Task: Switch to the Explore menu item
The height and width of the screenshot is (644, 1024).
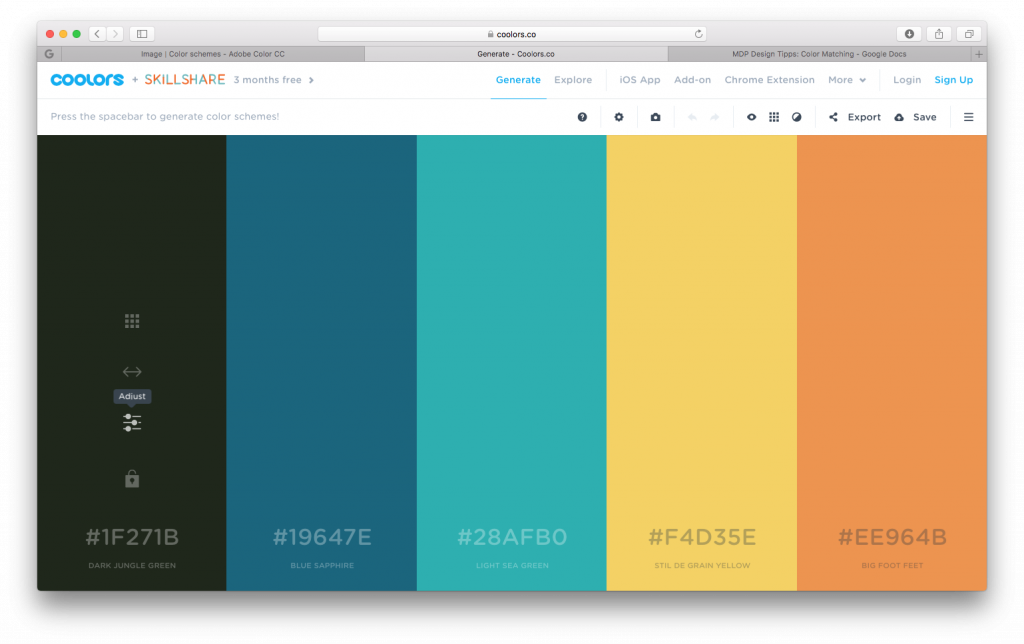Action: click(572, 80)
